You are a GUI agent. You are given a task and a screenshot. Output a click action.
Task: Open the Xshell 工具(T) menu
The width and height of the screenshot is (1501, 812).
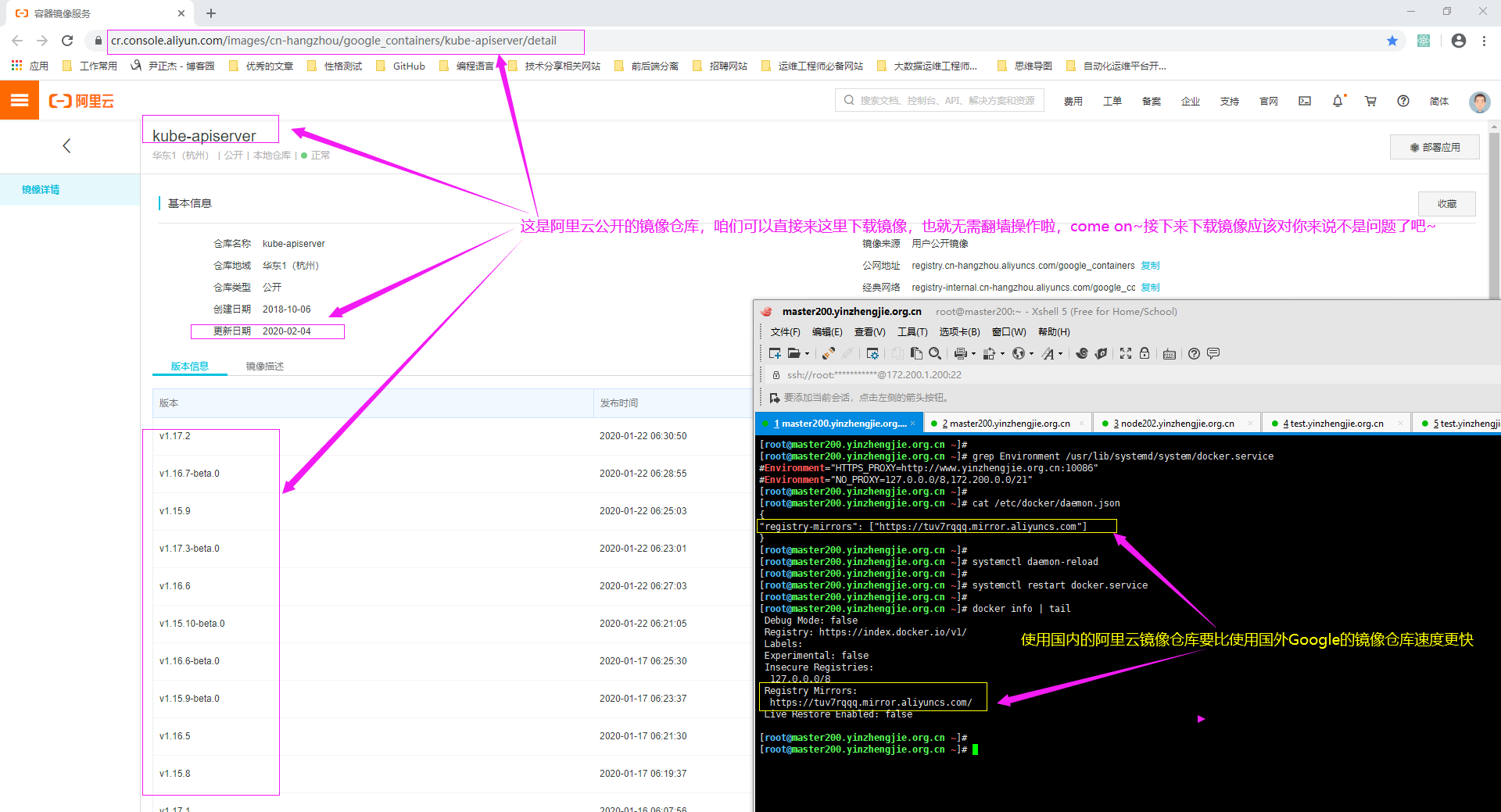[x=912, y=332]
